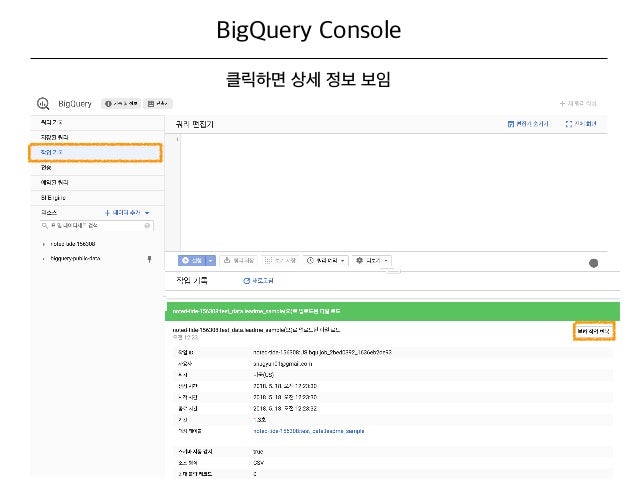The height and width of the screenshot is (479, 638).
Task: Click the chip with the table grid icon in header
Action: point(158,104)
